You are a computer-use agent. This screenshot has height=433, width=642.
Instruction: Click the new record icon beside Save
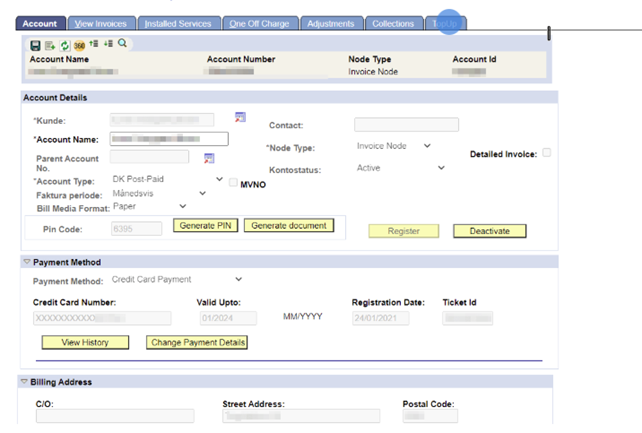[x=50, y=45]
